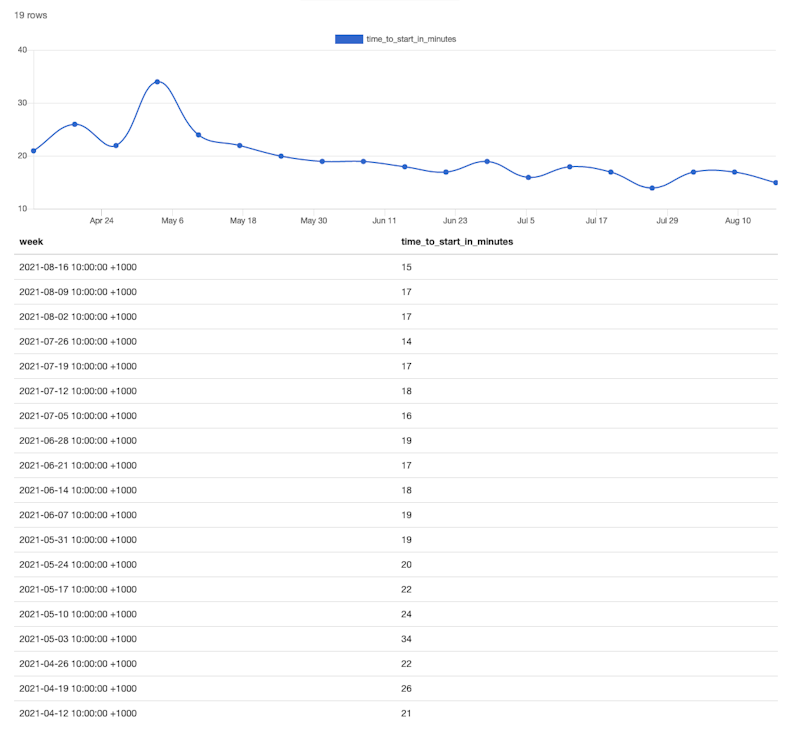Select the lowest chart point at 14
This screenshot has width=800, height=734.
[652, 188]
